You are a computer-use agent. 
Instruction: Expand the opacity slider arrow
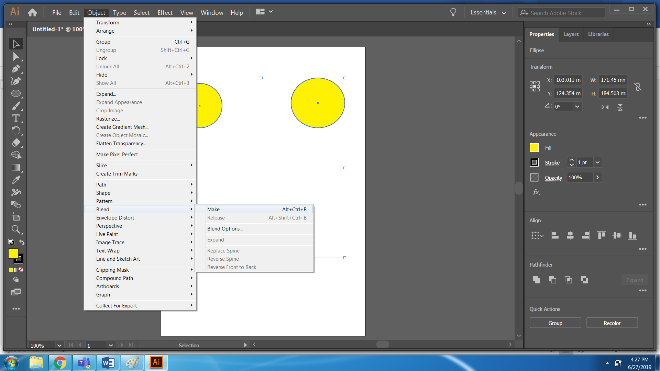pyautogui.click(x=597, y=178)
